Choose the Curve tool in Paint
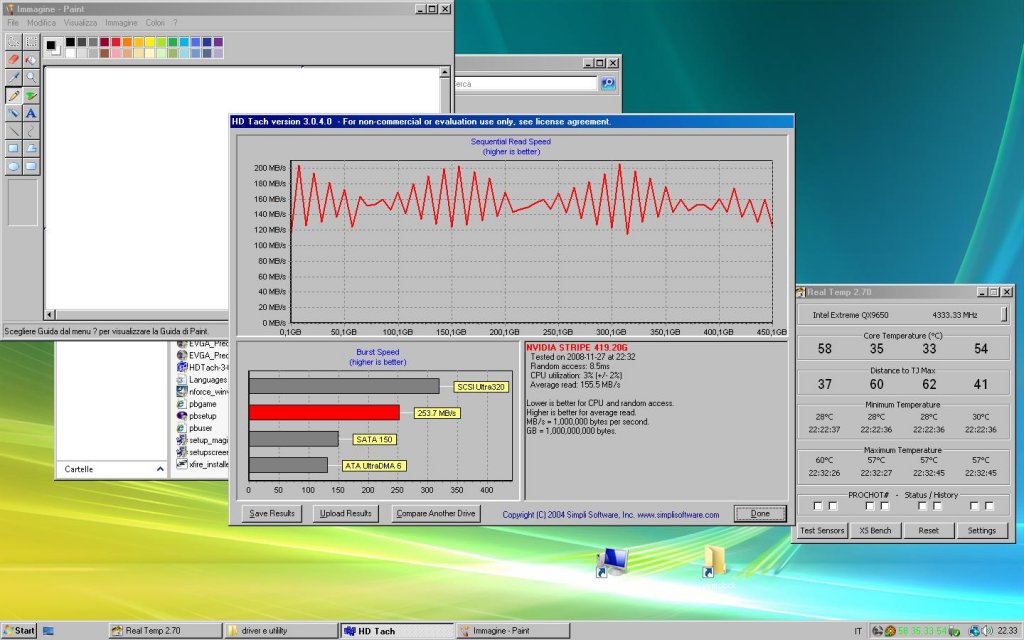This screenshot has height=640, width=1024. [31, 131]
